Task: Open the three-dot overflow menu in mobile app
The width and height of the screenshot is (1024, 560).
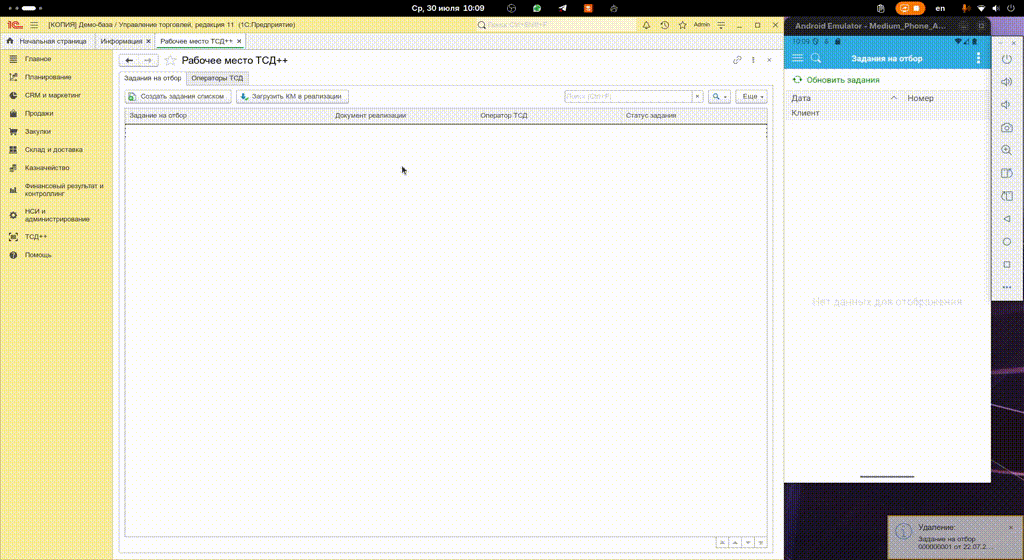Action: pos(978,59)
